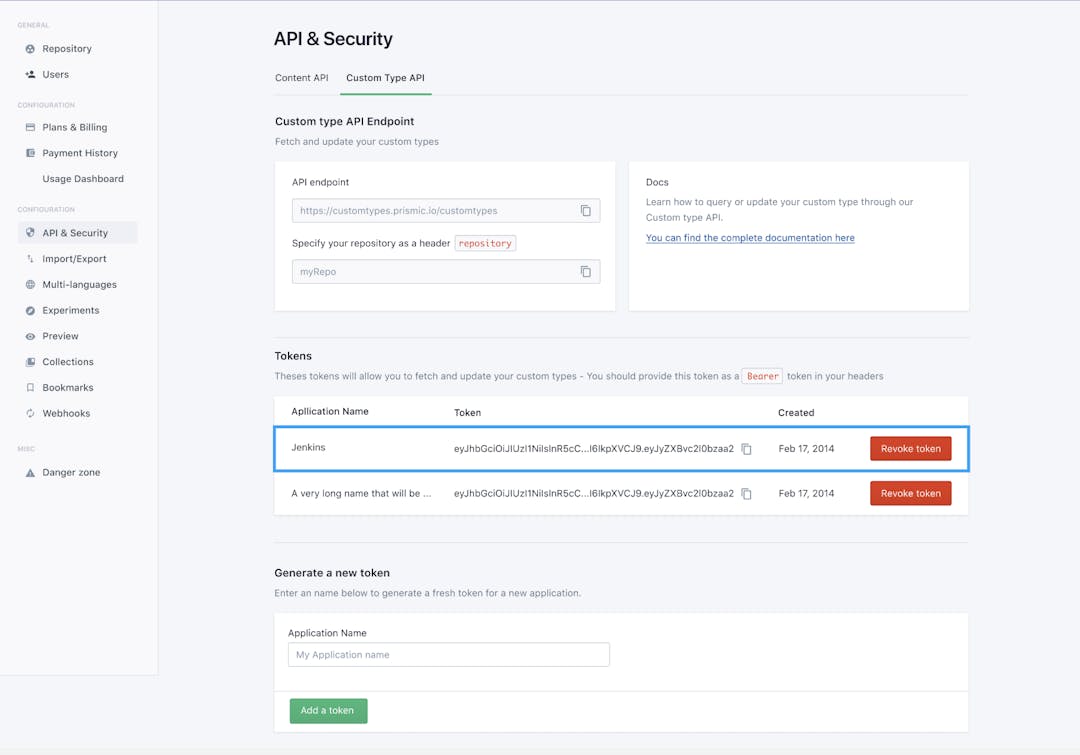Image resolution: width=1080 pixels, height=755 pixels.
Task: Copy the myRepo repository name
Action: pyautogui.click(x=586, y=271)
